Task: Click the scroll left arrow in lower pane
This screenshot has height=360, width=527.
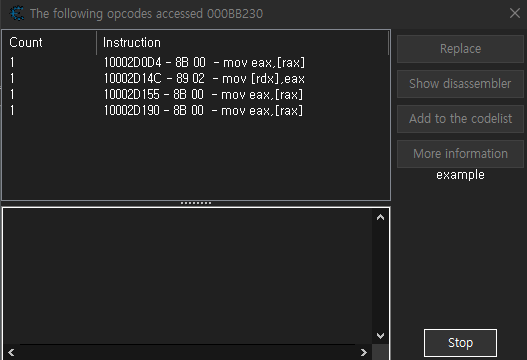Action: [11, 352]
